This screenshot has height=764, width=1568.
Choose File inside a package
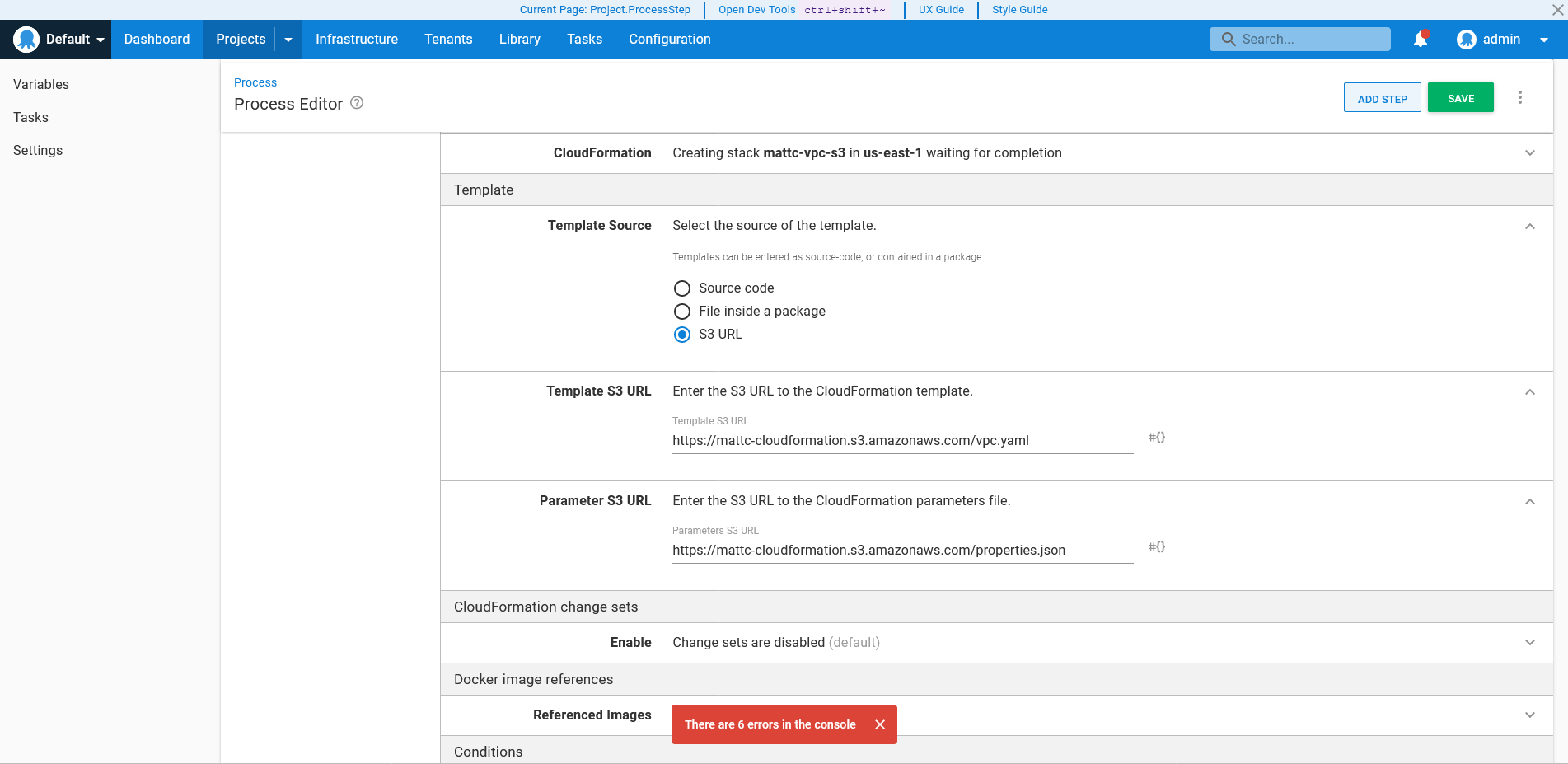point(681,312)
